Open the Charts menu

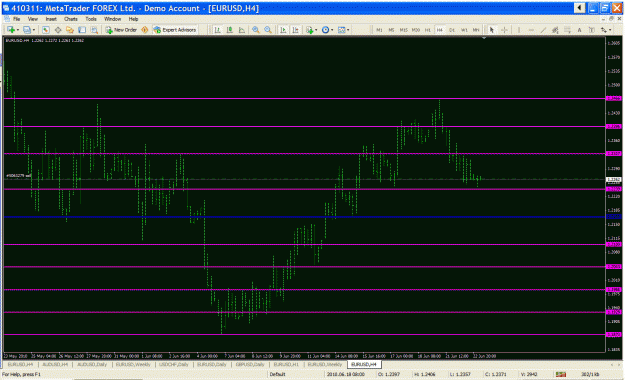[x=71, y=19]
